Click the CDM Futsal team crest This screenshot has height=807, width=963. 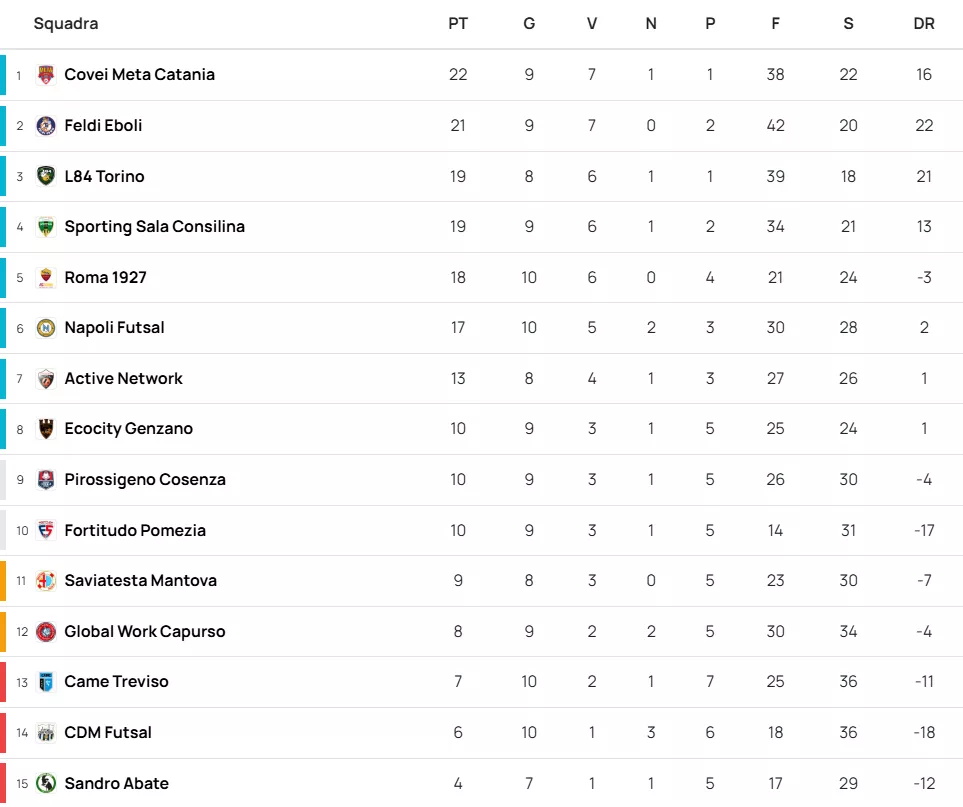coord(46,733)
